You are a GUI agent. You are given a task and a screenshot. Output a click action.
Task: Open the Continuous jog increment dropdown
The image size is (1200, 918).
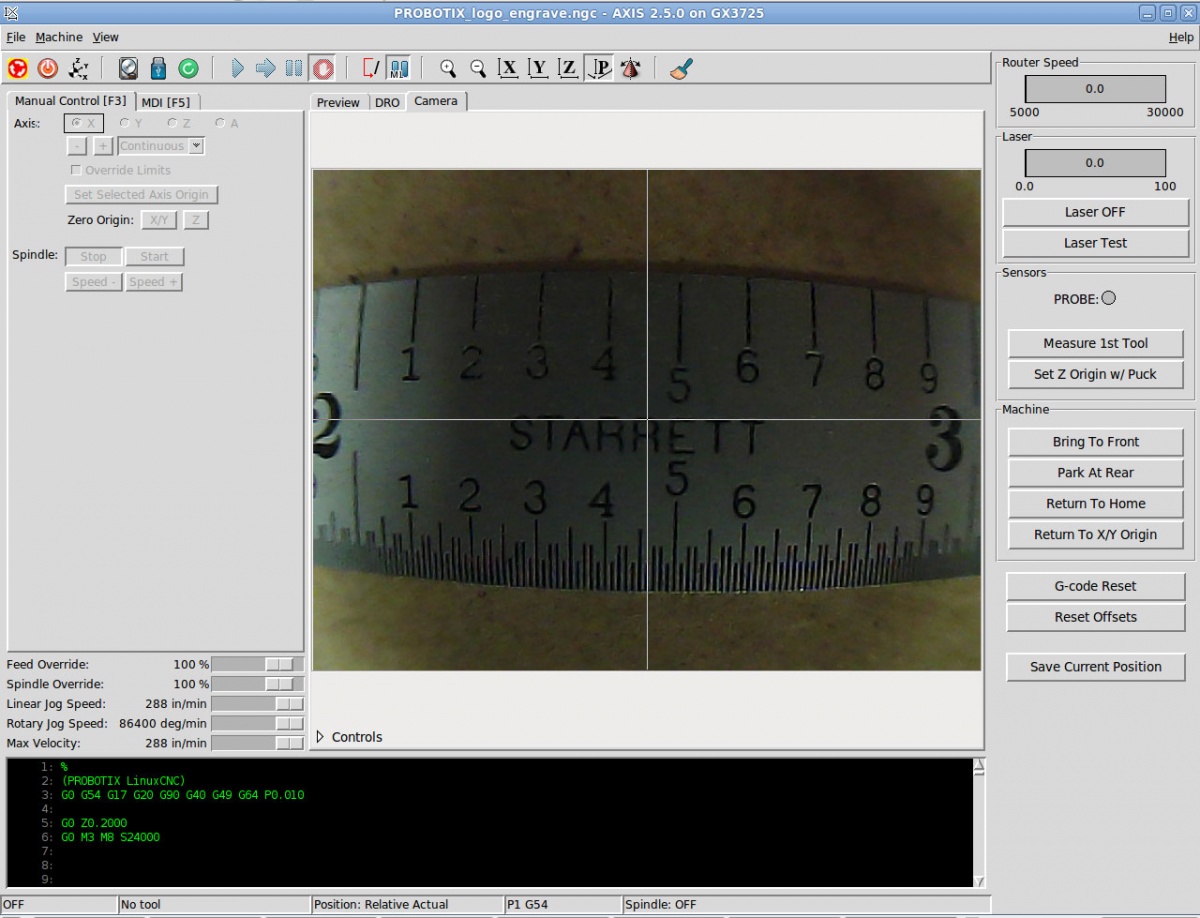click(x=160, y=145)
